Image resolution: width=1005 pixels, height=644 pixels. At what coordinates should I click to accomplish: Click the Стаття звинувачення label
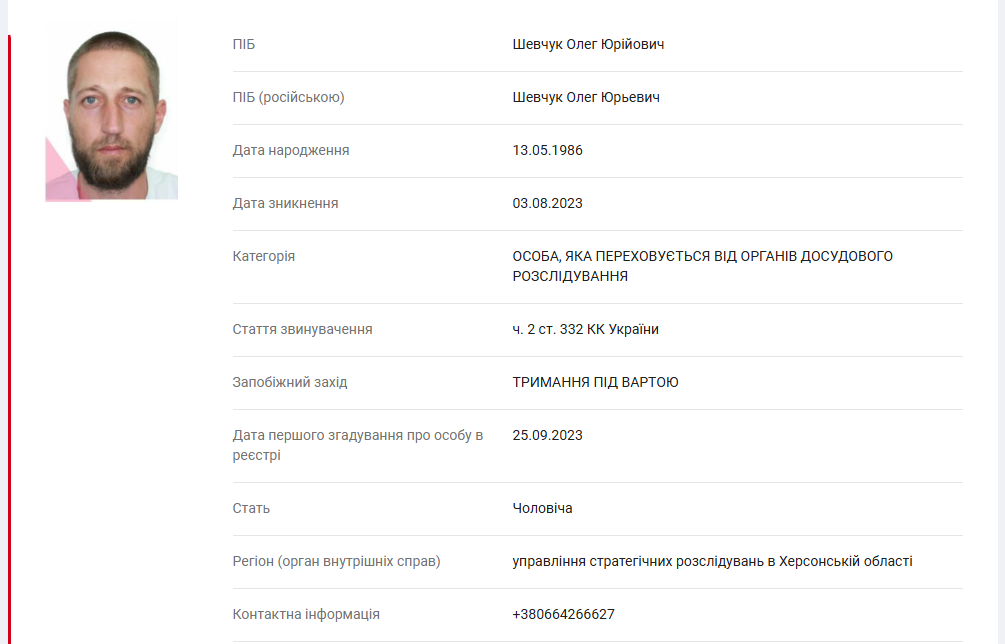[302, 329]
